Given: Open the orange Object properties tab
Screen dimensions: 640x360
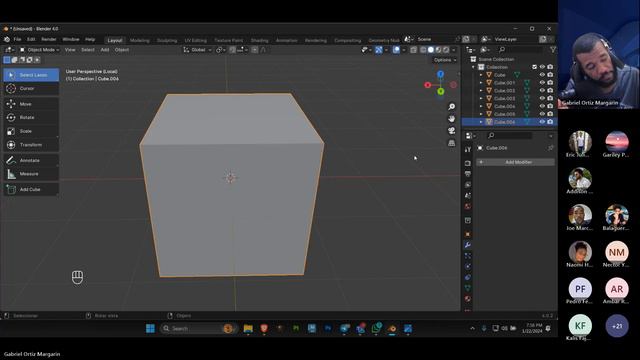Looking at the screenshot, I should (468, 234).
